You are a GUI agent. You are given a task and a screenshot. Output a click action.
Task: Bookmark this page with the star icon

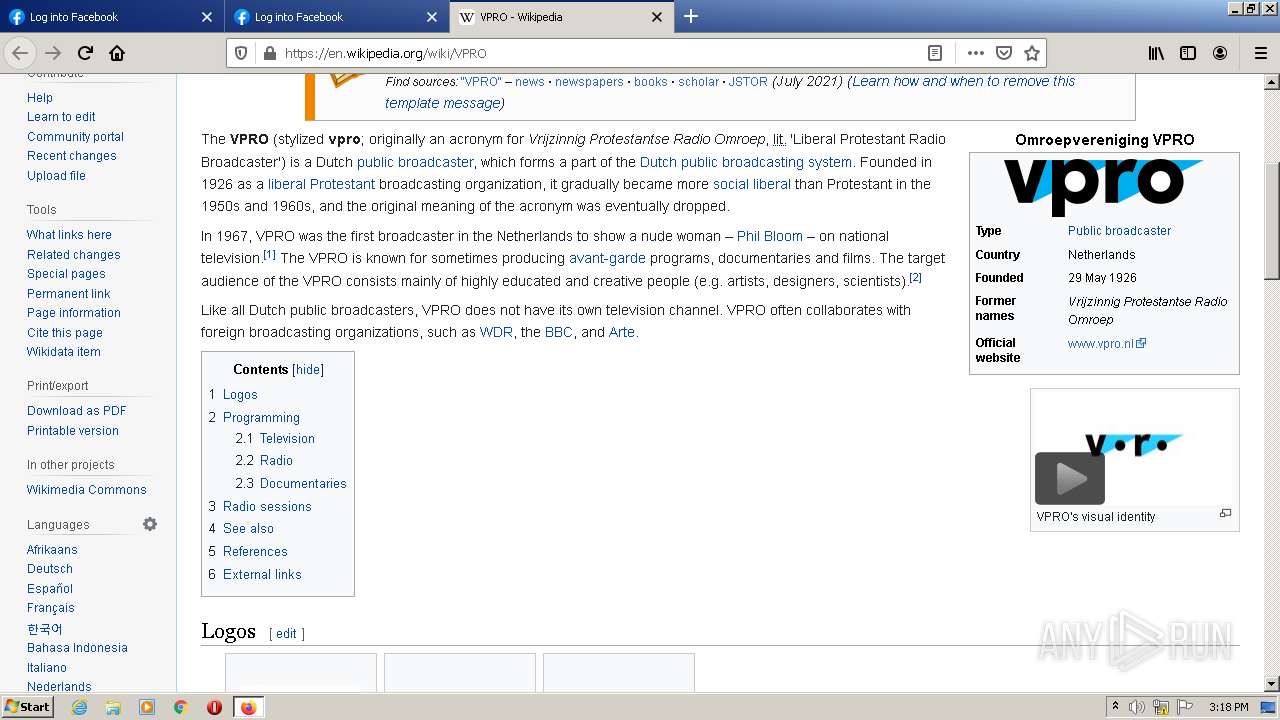coord(1032,53)
